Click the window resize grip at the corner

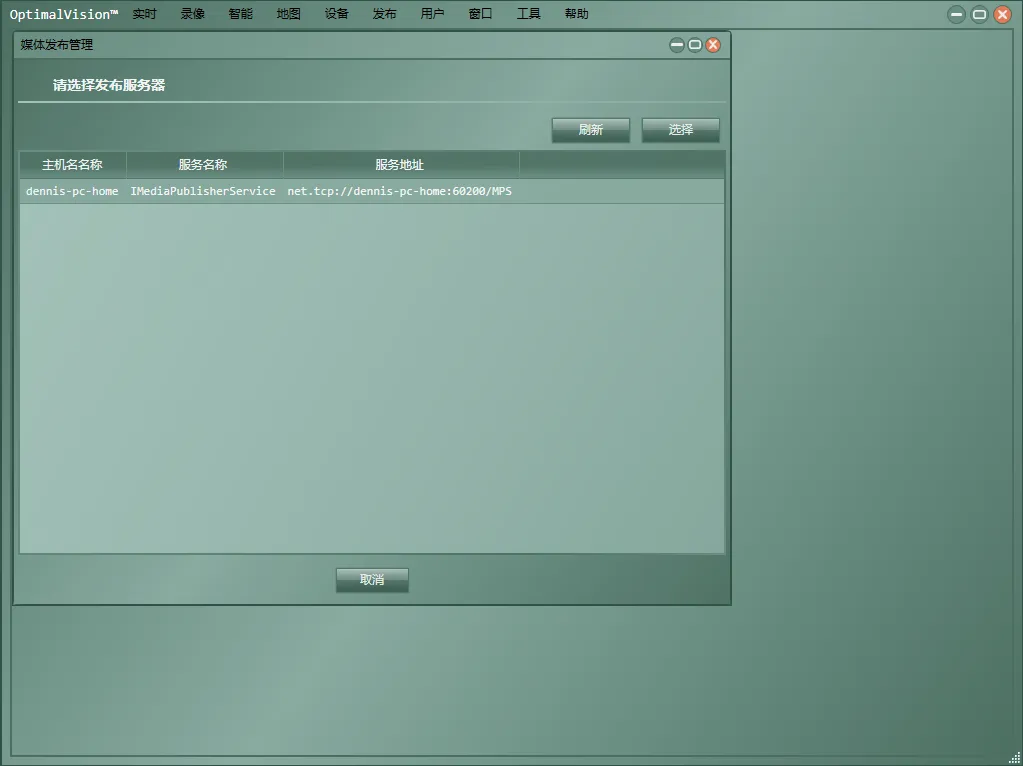click(x=1013, y=757)
